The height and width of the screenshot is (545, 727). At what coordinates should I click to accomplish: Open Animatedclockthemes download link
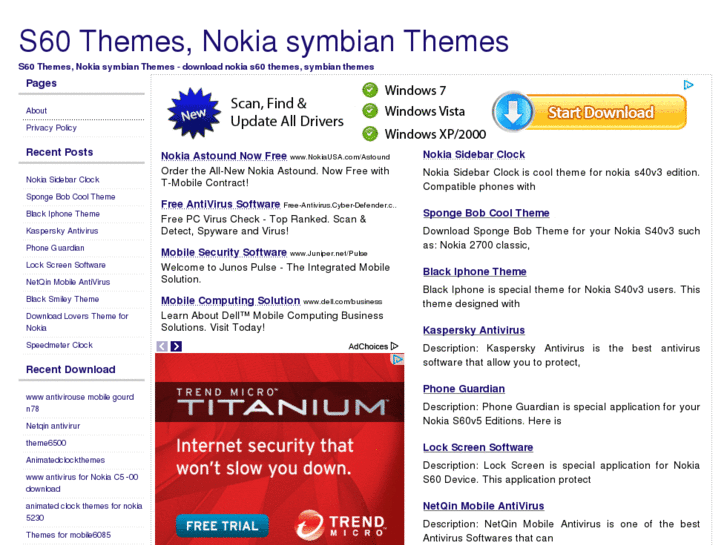65,460
